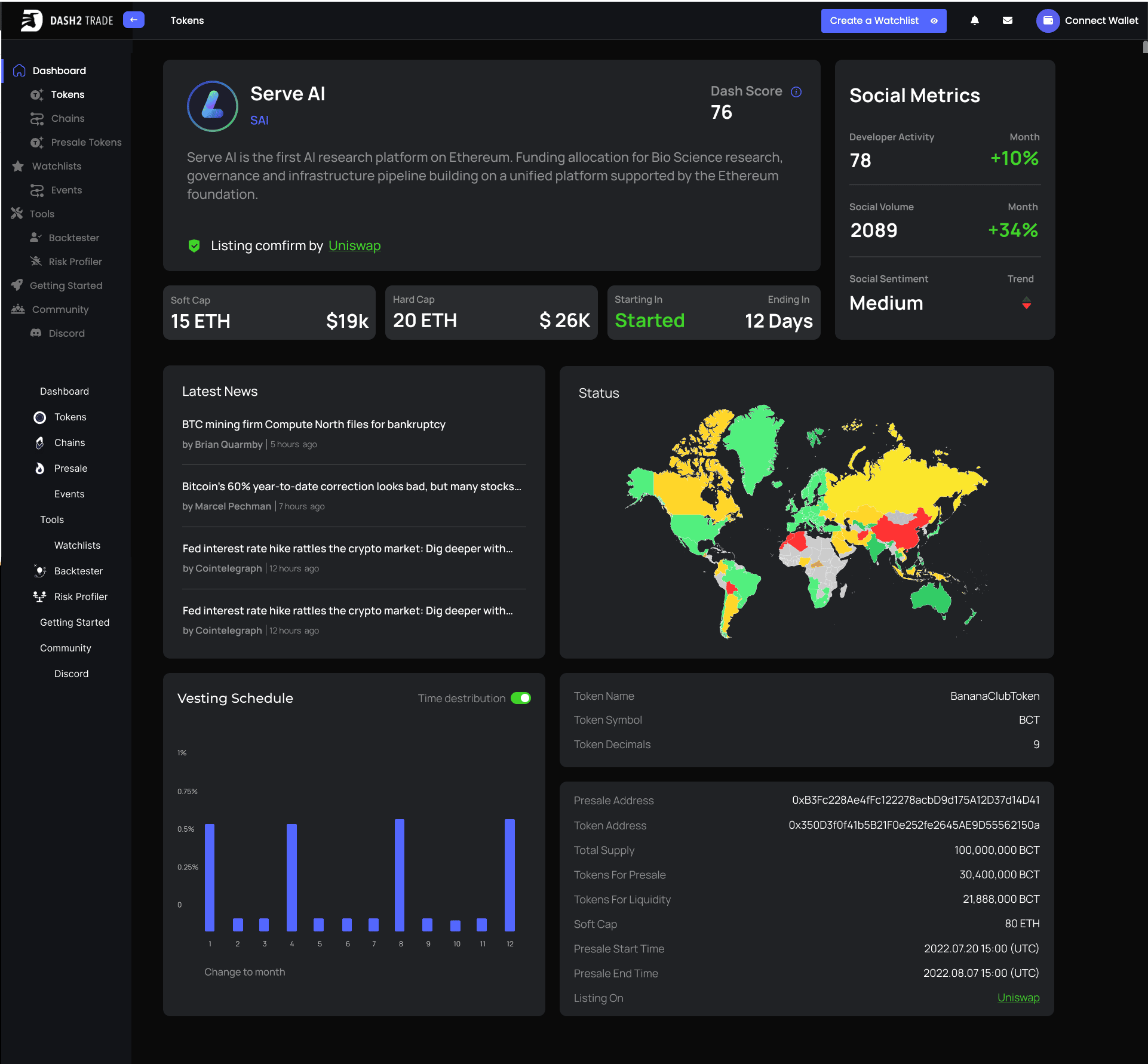Click the eye icon on Create a Watchlist
The image size is (1148, 1064).
click(934, 21)
